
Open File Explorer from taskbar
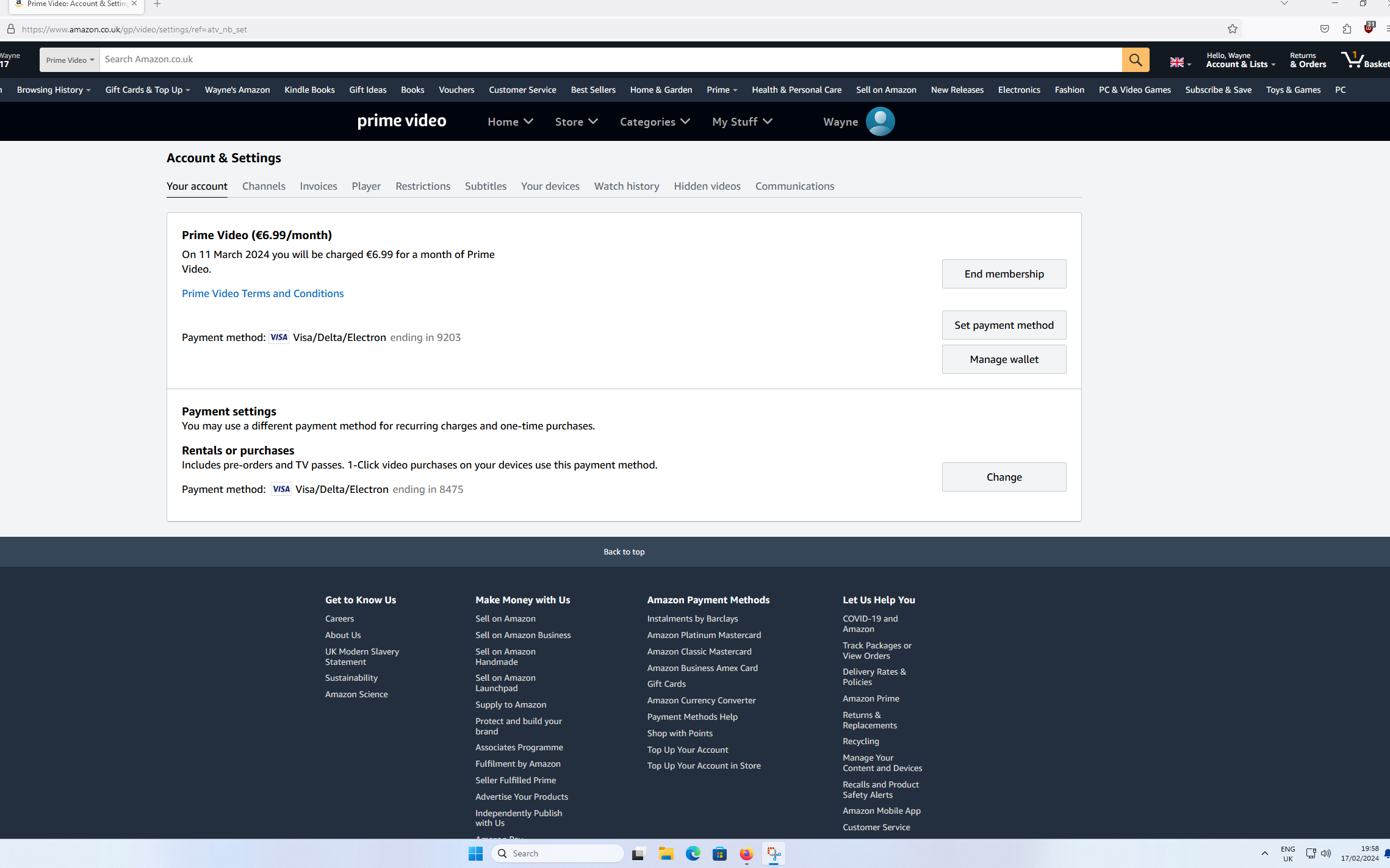click(x=666, y=853)
